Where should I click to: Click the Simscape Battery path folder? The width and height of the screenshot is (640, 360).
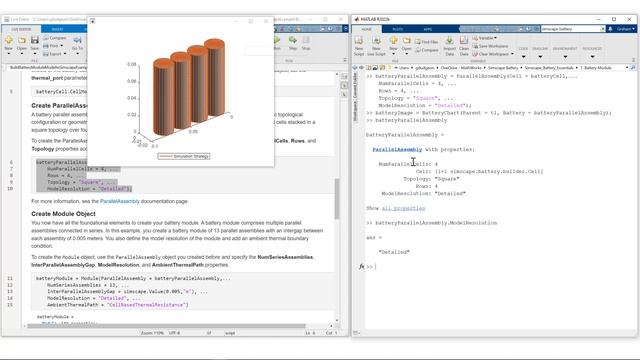pyautogui.click(x=503, y=68)
